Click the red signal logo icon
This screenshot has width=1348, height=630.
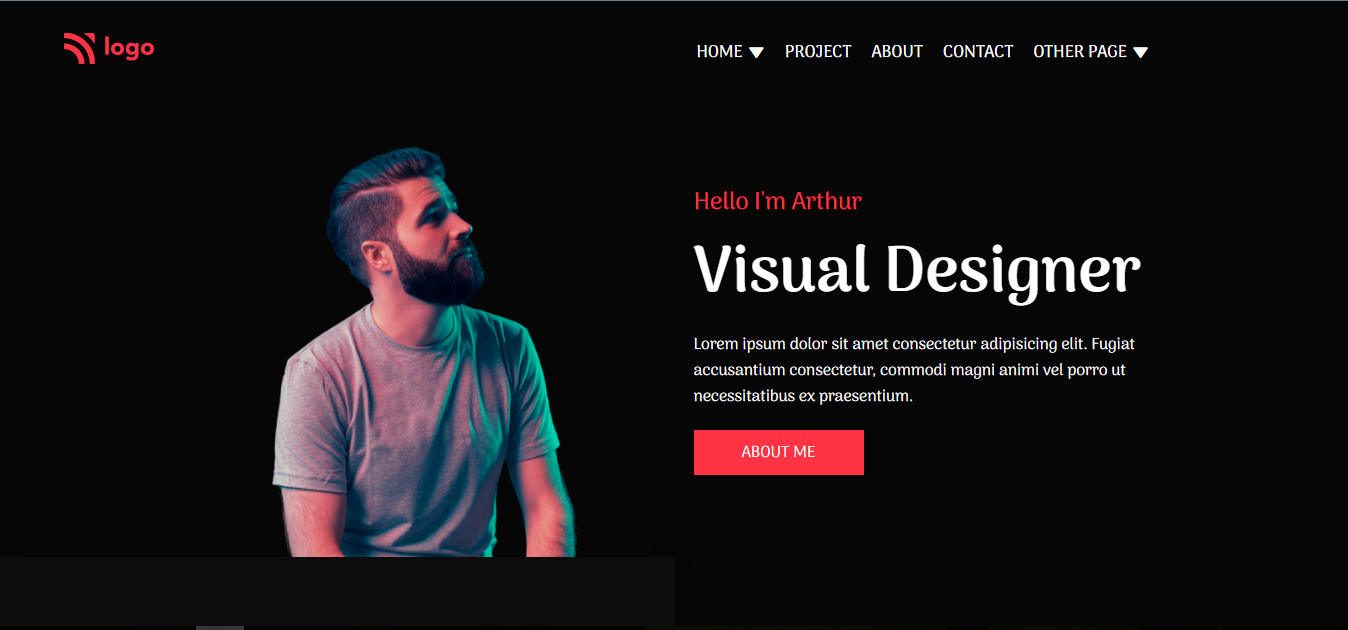(79, 48)
